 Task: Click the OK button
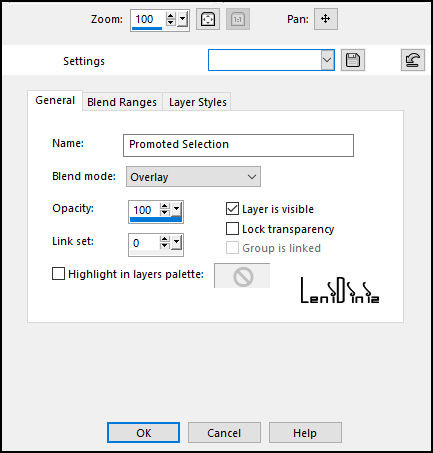coord(144,433)
